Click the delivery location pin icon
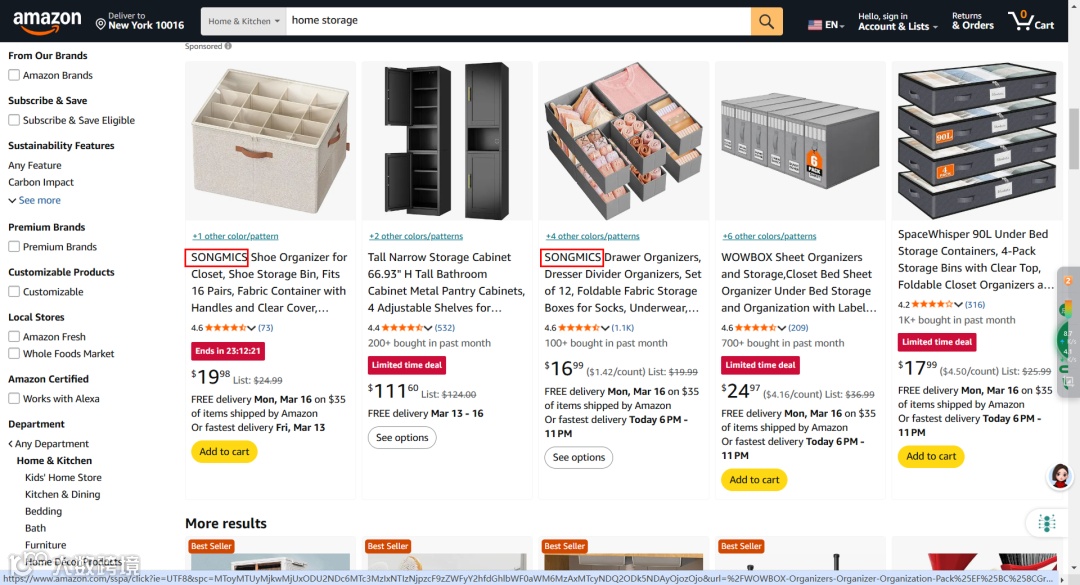1080x585 pixels. (101, 25)
